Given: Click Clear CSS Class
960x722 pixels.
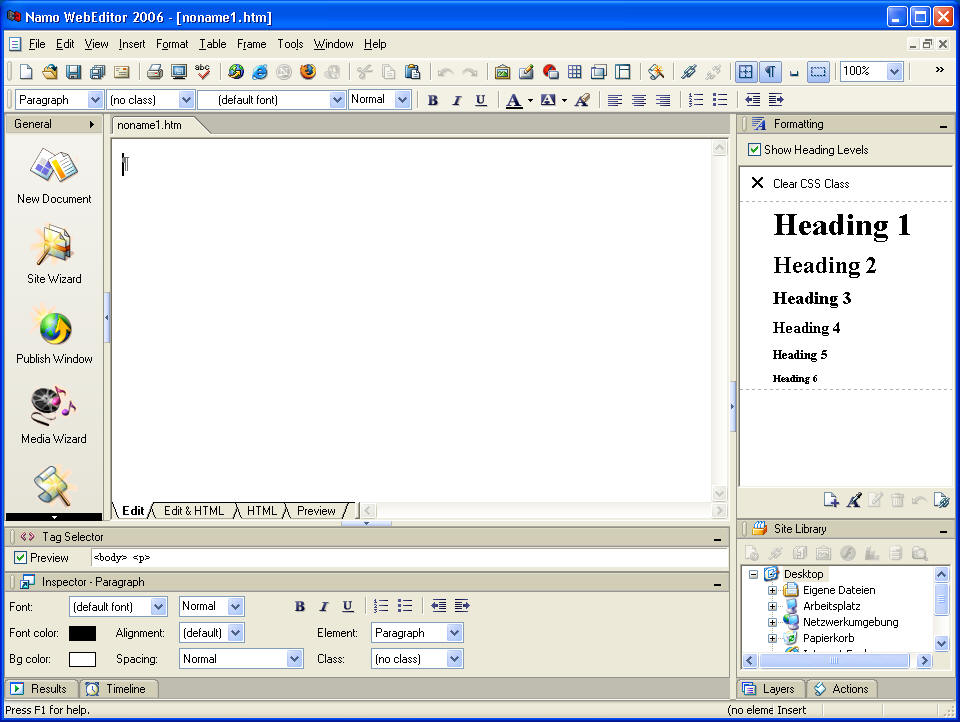Looking at the screenshot, I should 811,184.
